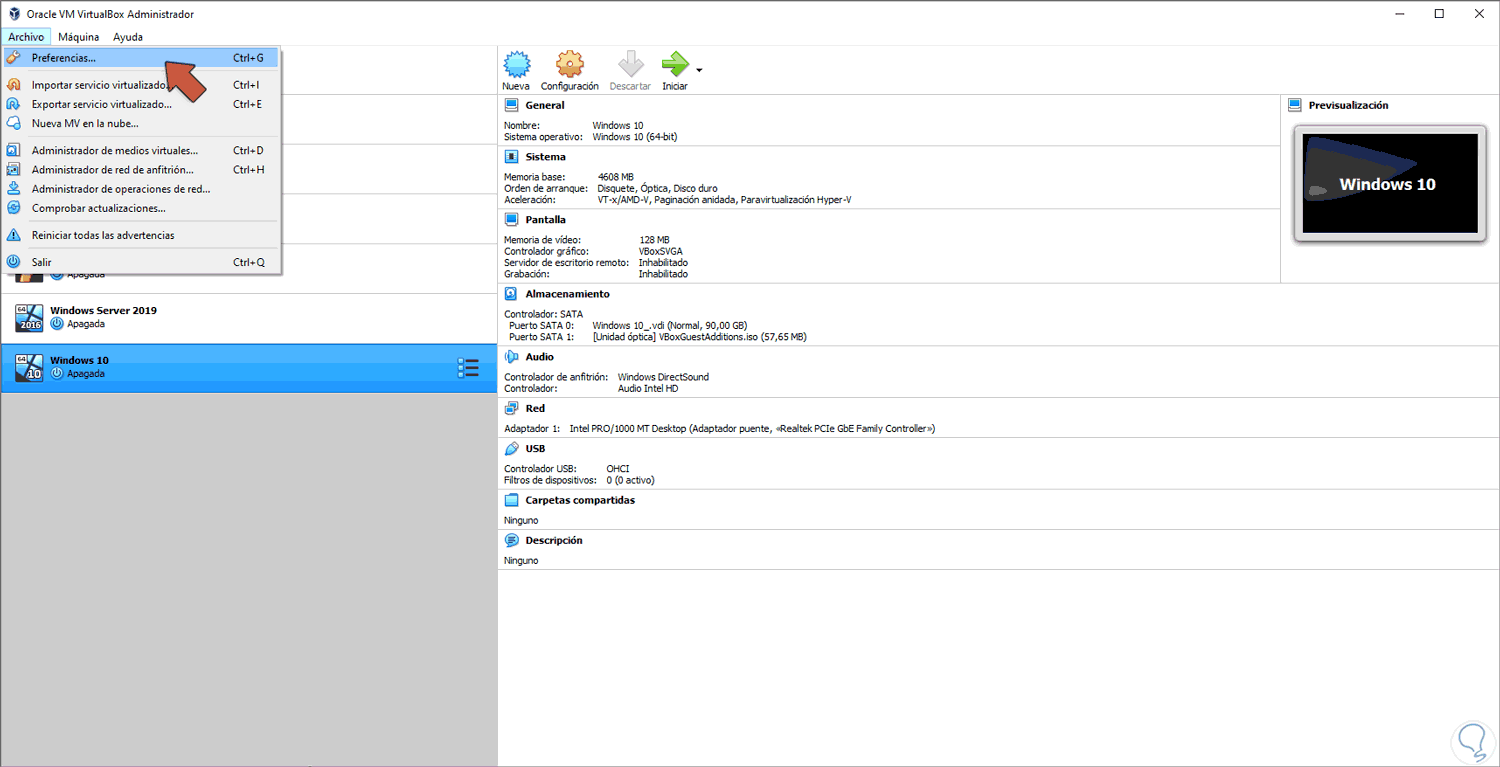Click the Previsualización header label
Image resolution: width=1500 pixels, height=767 pixels.
pyautogui.click(x=1349, y=105)
